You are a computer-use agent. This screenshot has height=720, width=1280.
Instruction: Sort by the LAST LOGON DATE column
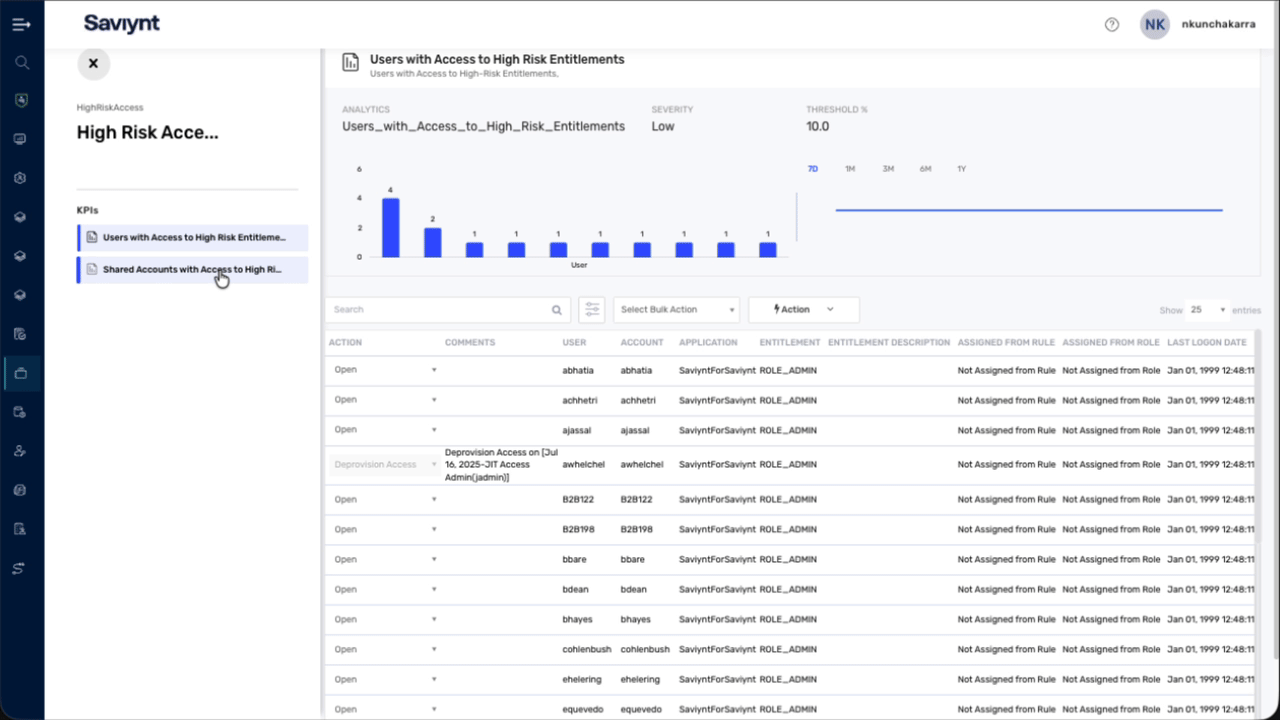pyautogui.click(x=1207, y=342)
